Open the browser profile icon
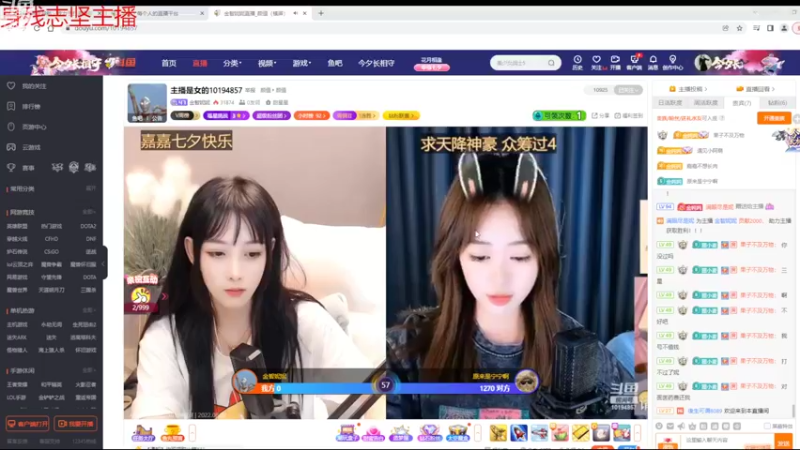This screenshot has height=450, width=800. (x=784, y=28)
